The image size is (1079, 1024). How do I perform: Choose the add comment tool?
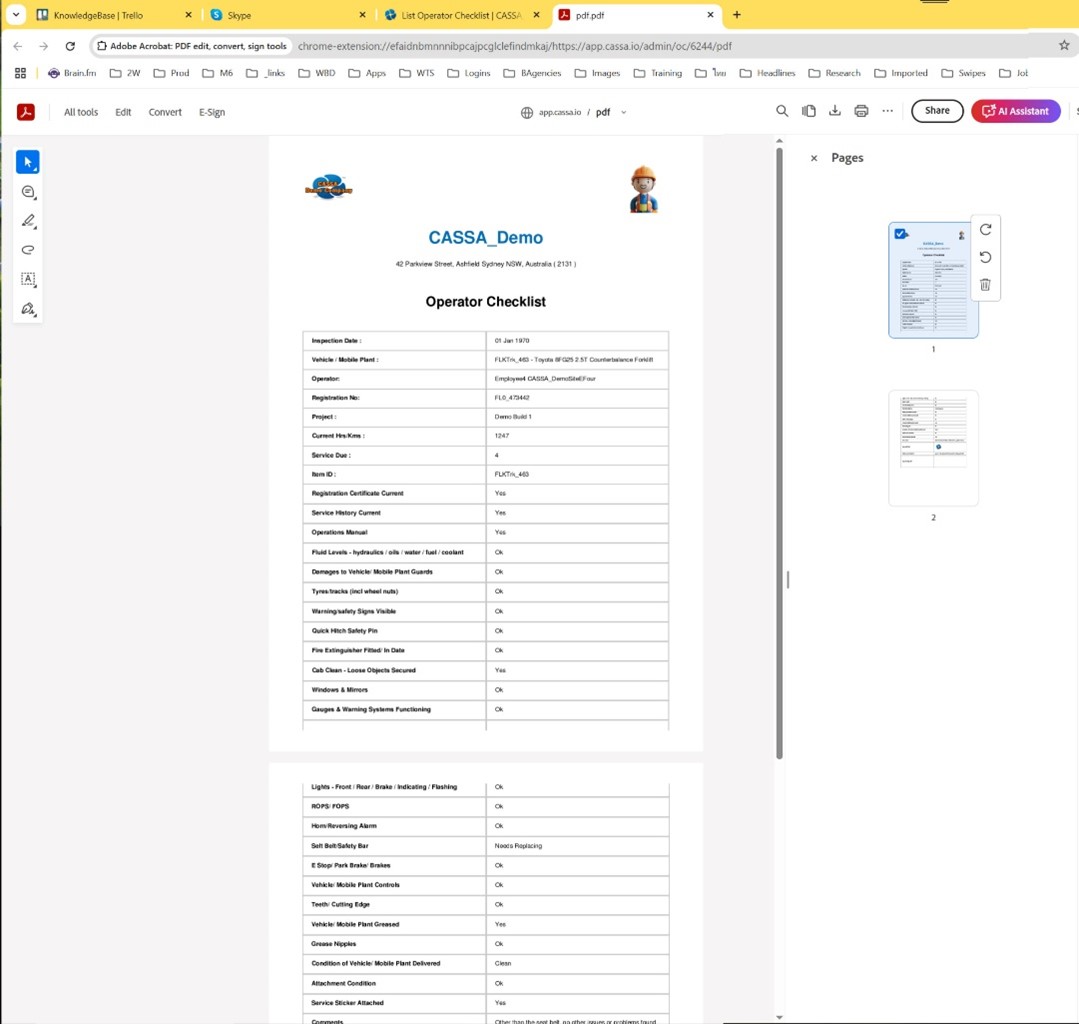pos(28,192)
